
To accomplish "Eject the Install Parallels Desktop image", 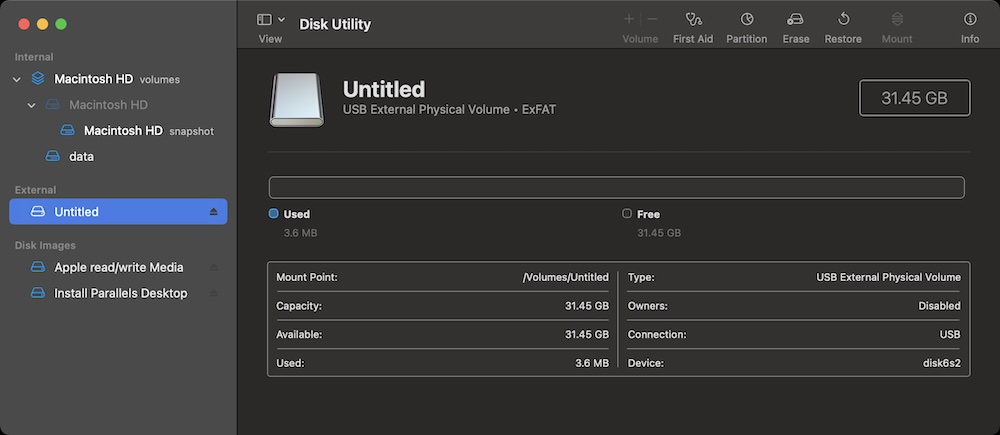I will pyautogui.click(x=213, y=294).
